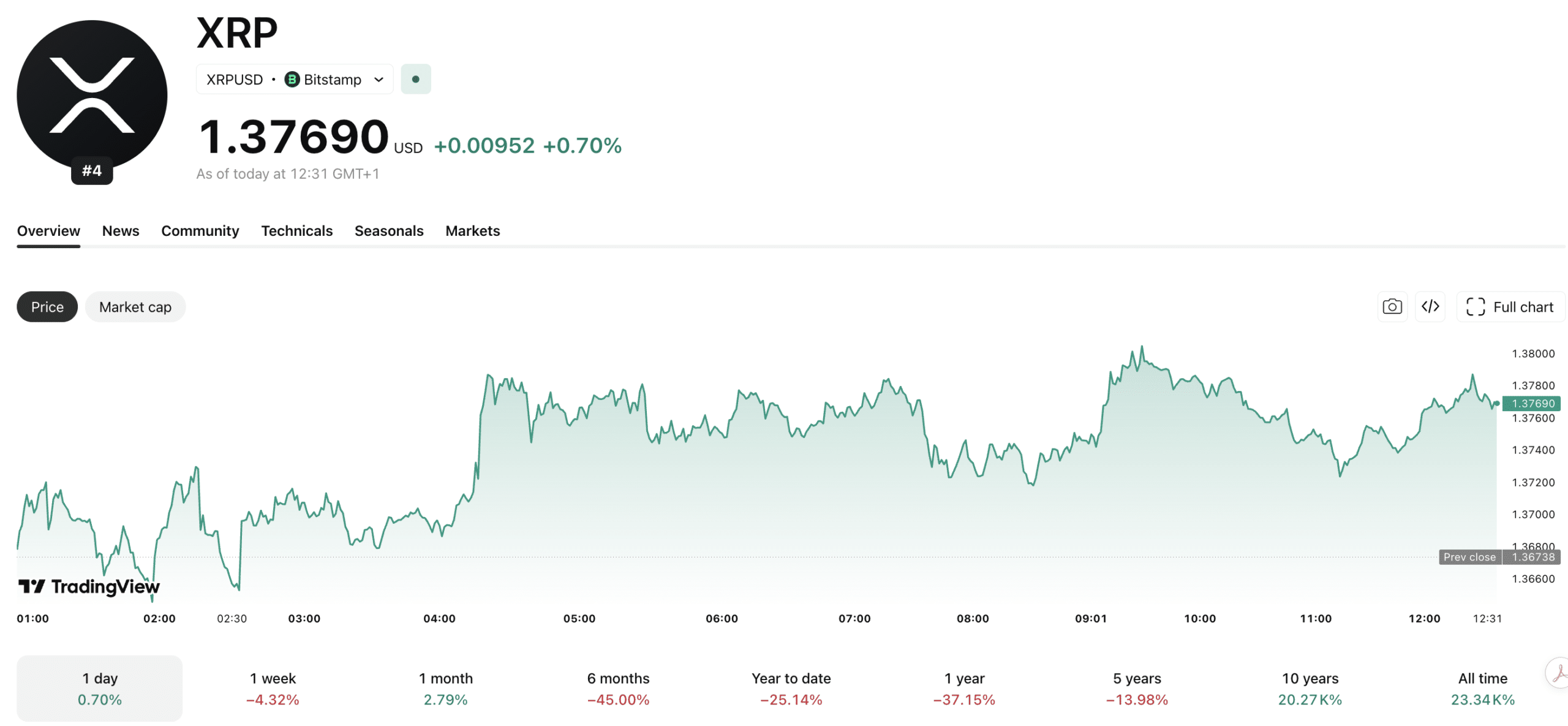Switch chart to Price view

point(47,306)
